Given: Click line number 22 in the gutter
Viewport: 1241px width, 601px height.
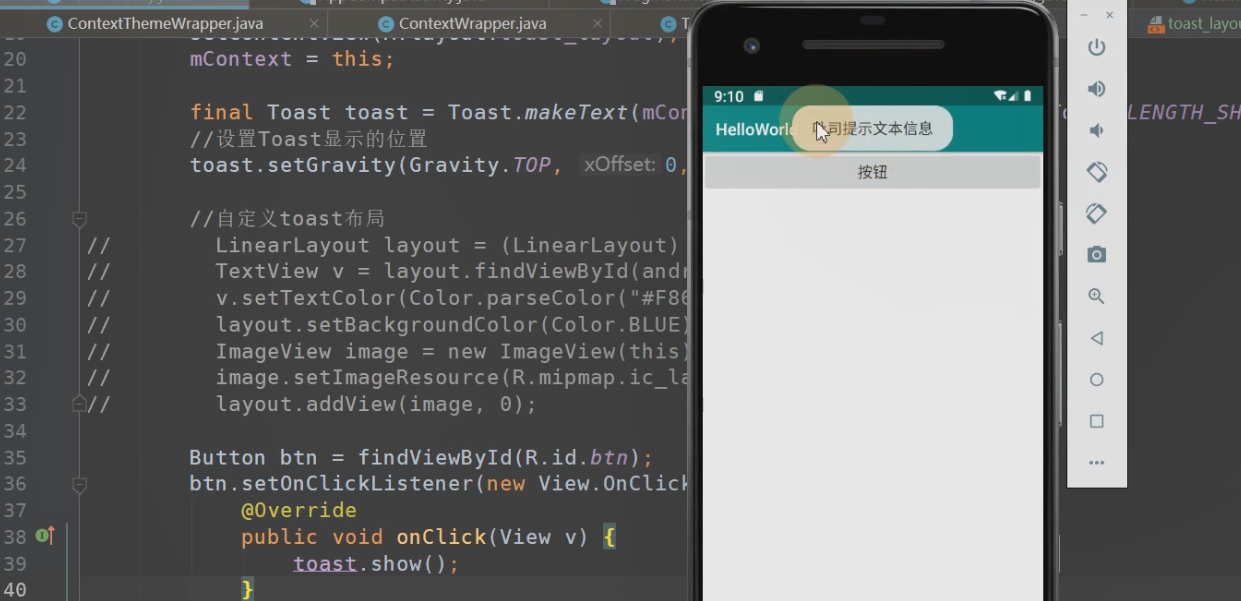Looking at the screenshot, I should pos(15,112).
